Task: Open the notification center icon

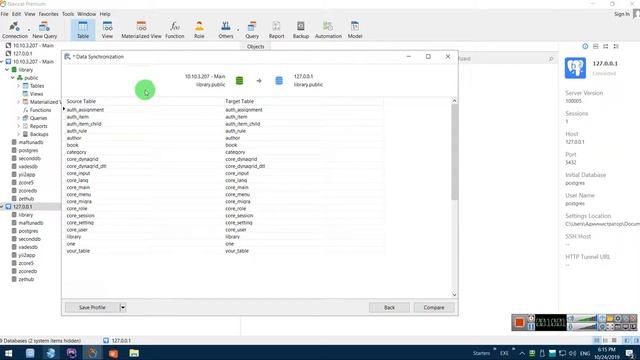Action: [x=630, y=353]
